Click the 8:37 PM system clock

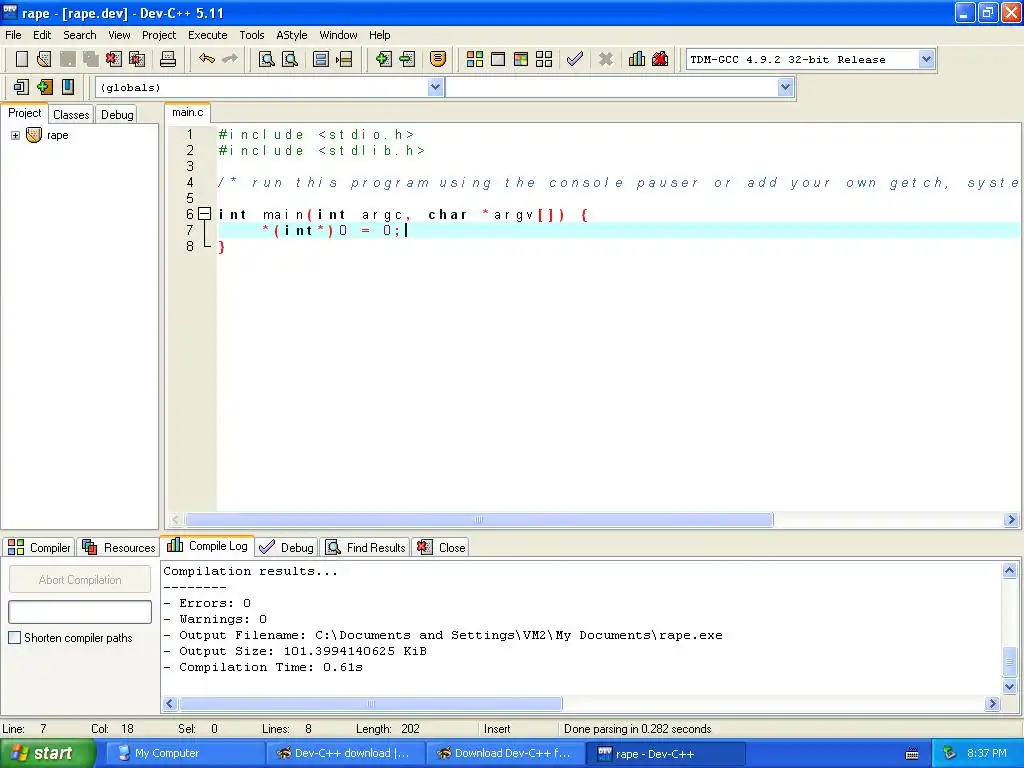[987, 753]
